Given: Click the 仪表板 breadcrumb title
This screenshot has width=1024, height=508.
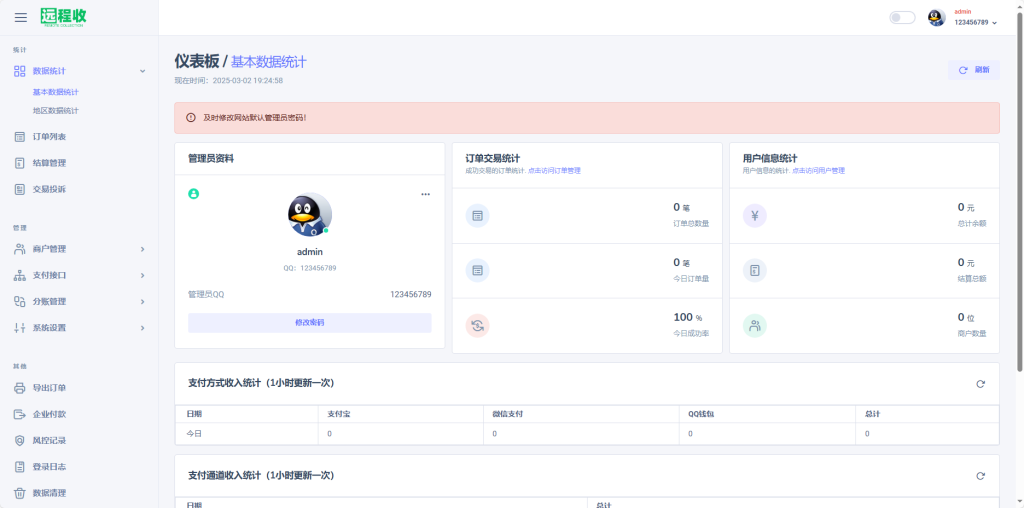Looking at the screenshot, I should pyautogui.click(x=197, y=61).
